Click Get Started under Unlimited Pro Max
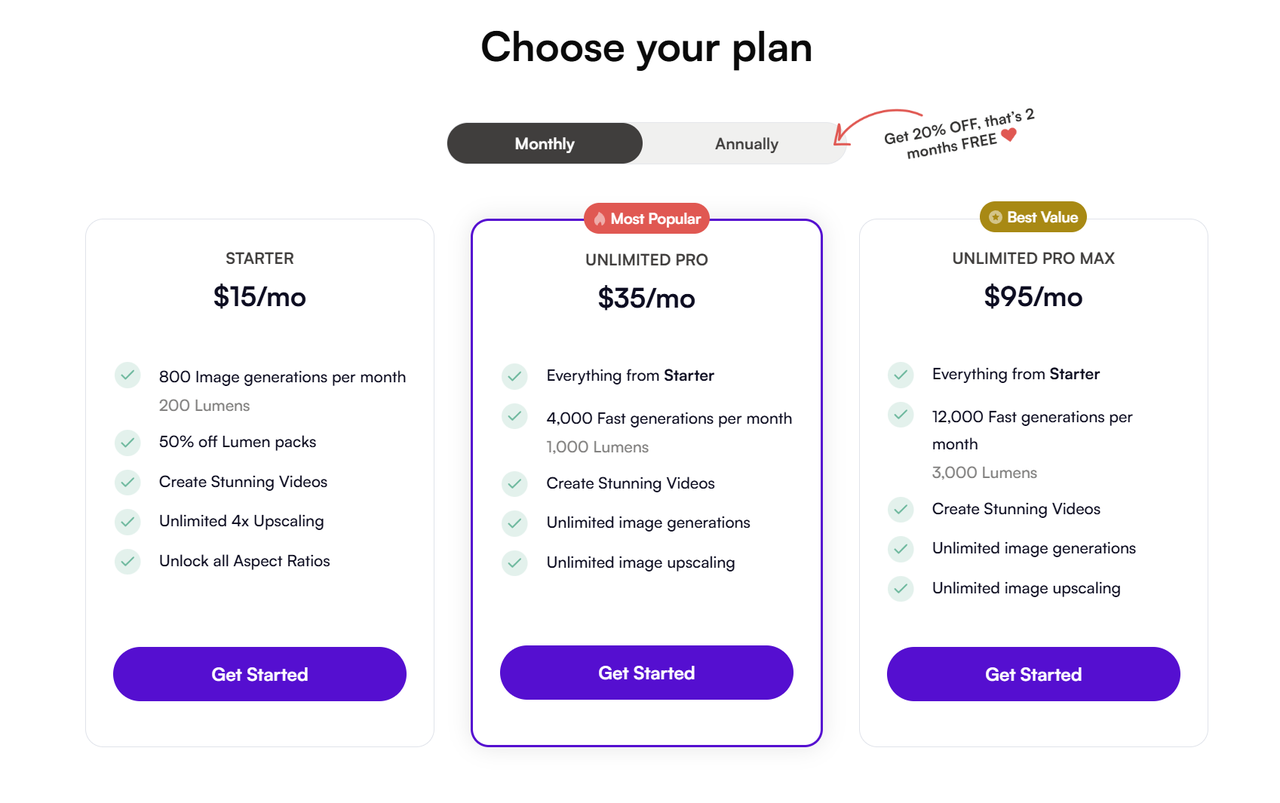 click(x=1033, y=674)
